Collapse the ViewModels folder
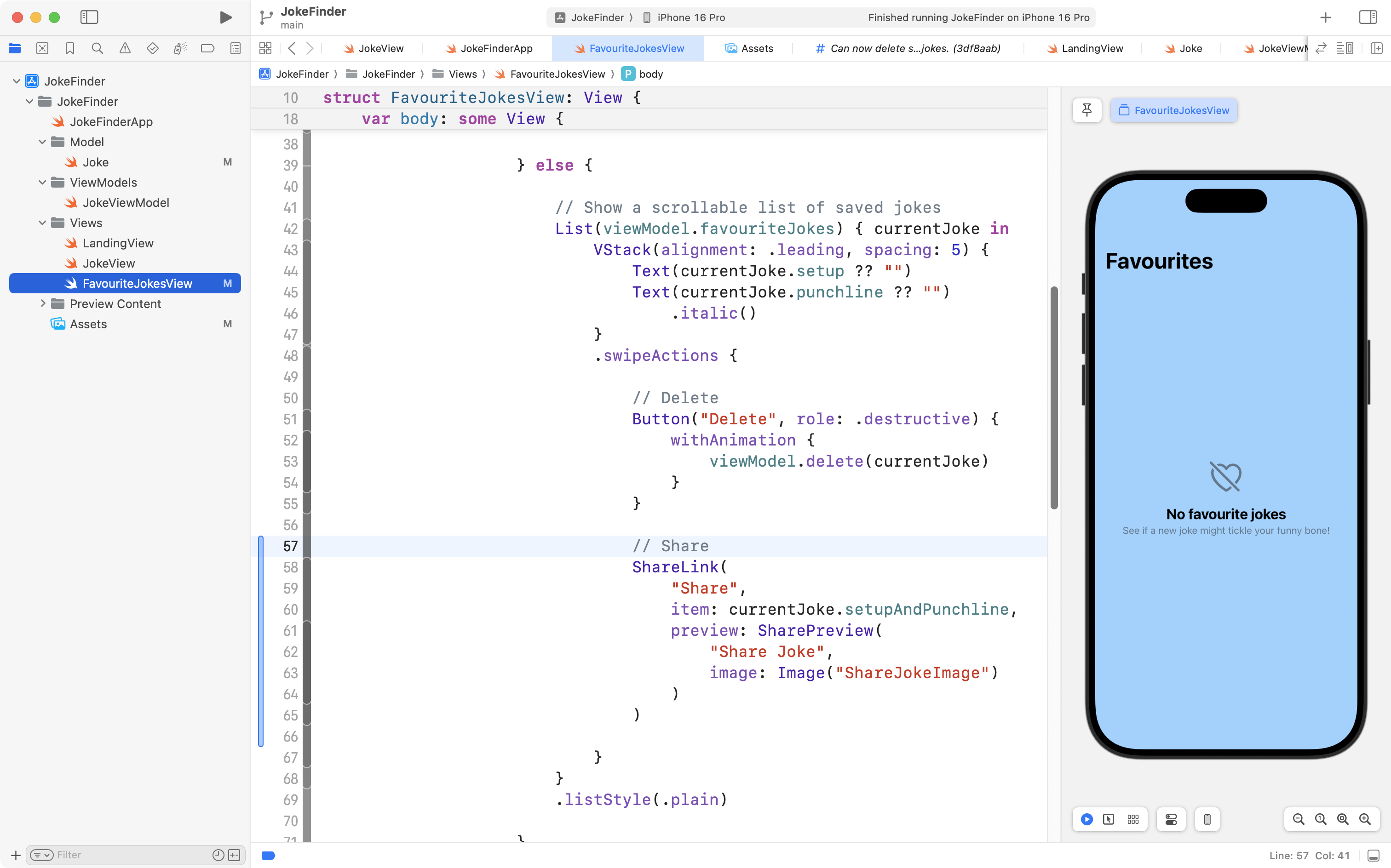 (42, 183)
